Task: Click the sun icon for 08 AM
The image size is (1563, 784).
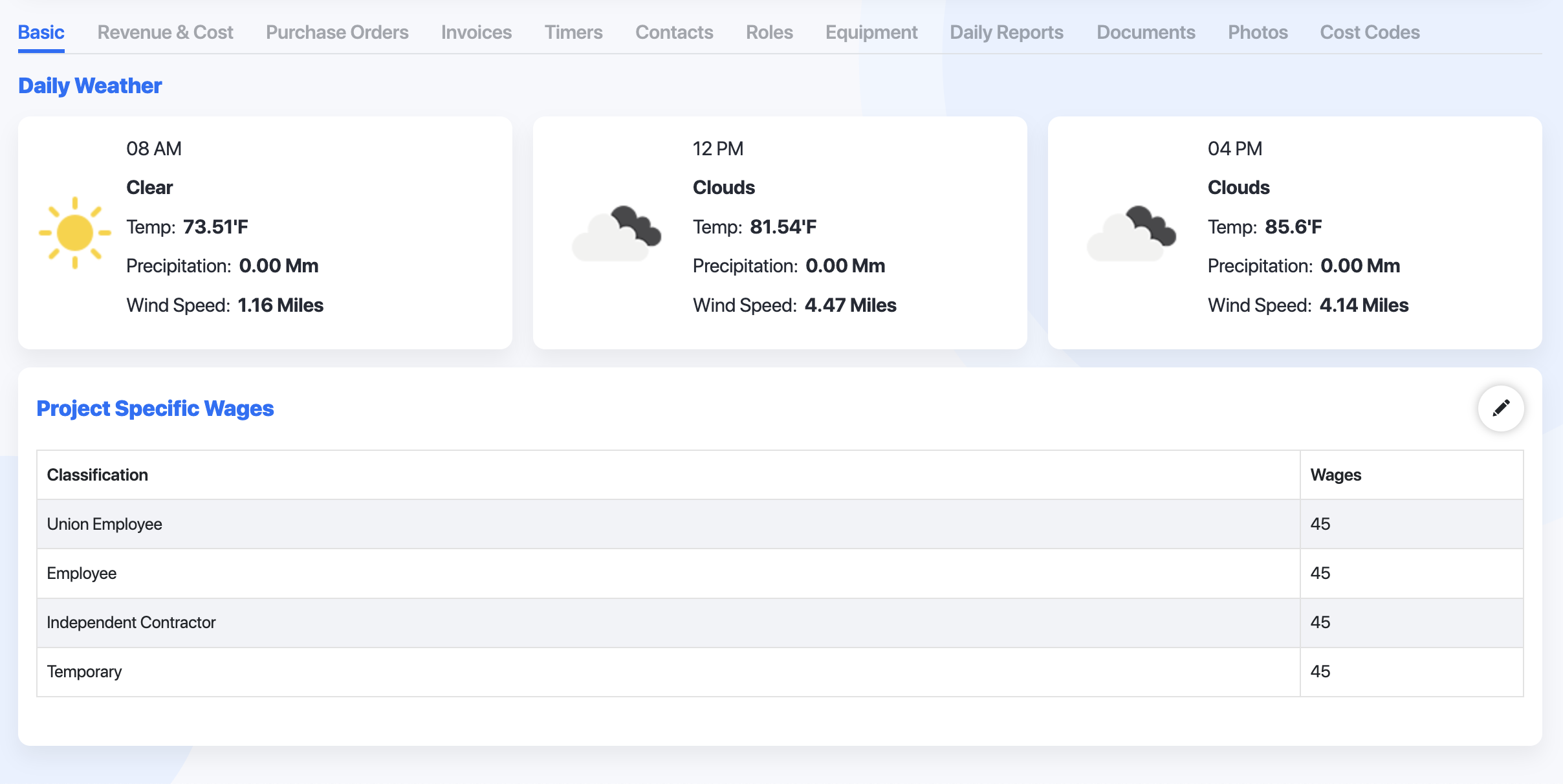Action: click(75, 232)
